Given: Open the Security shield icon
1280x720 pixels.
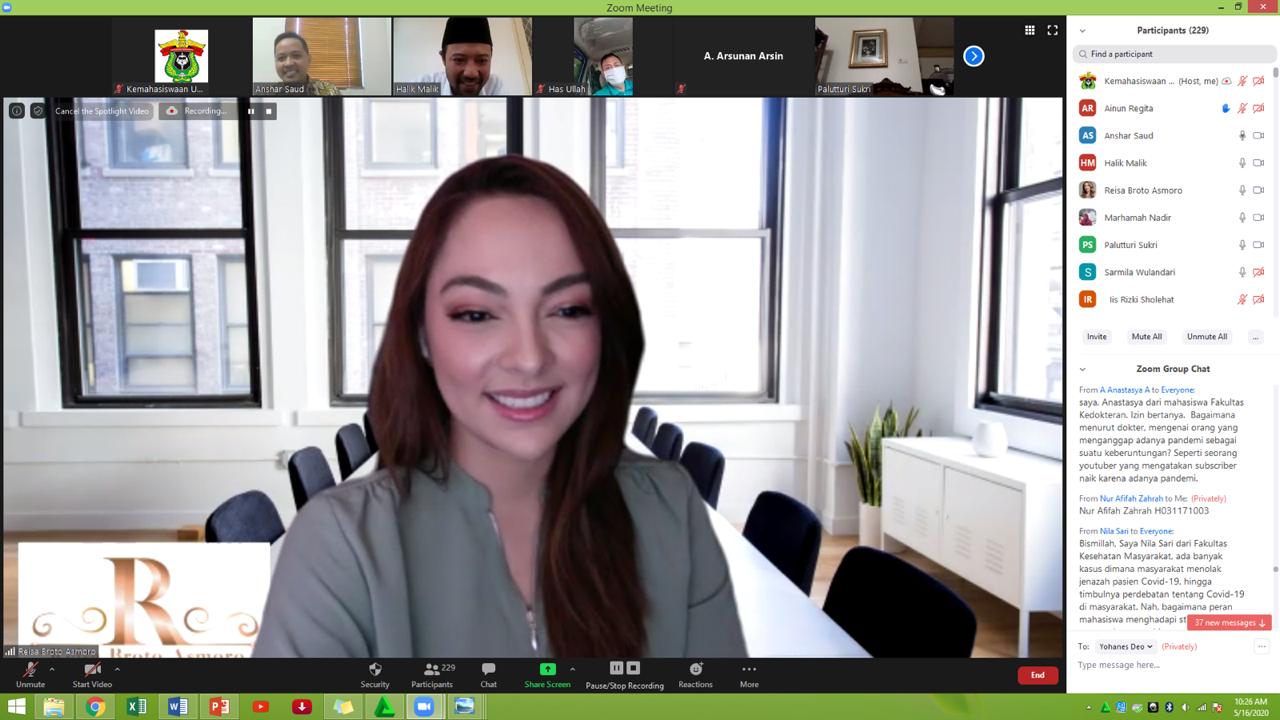Looking at the screenshot, I should (375, 670).
